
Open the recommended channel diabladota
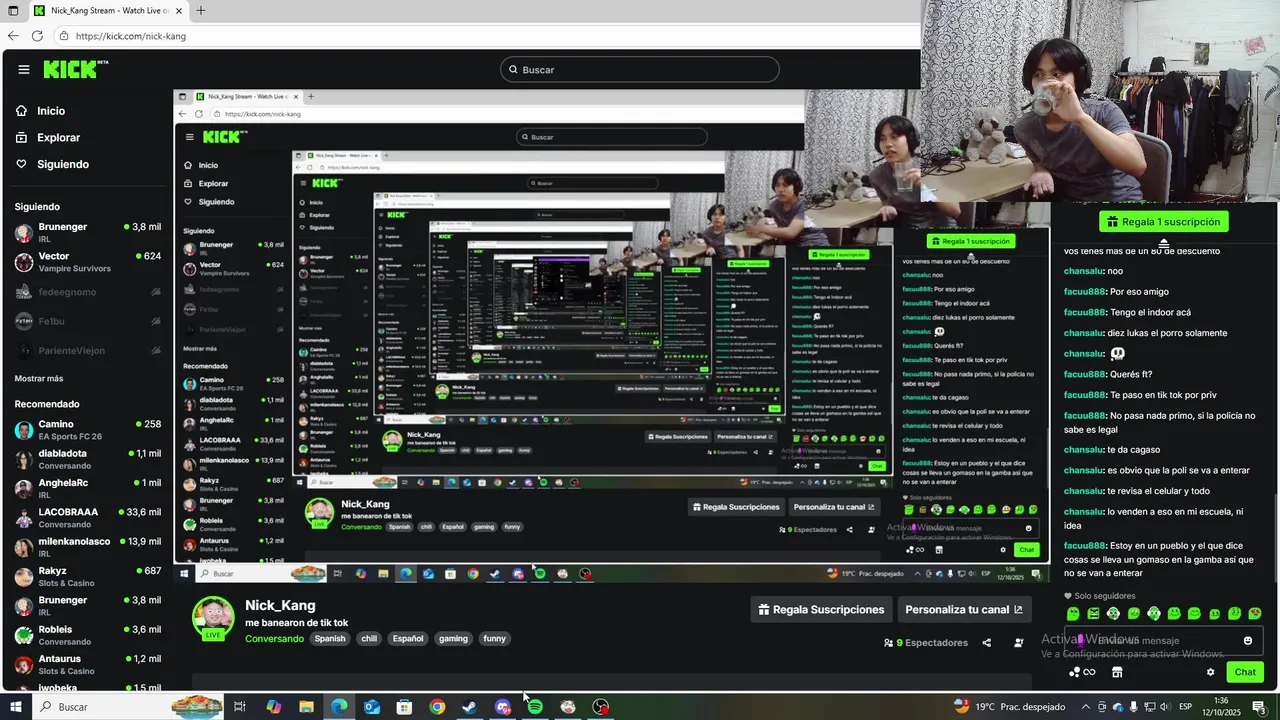click(88, 459)
